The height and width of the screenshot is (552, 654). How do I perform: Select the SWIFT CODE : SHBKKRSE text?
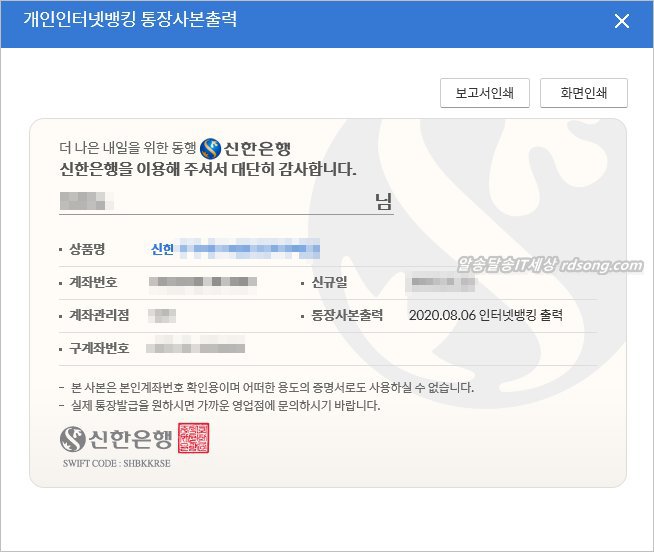[x=115, y=464]
